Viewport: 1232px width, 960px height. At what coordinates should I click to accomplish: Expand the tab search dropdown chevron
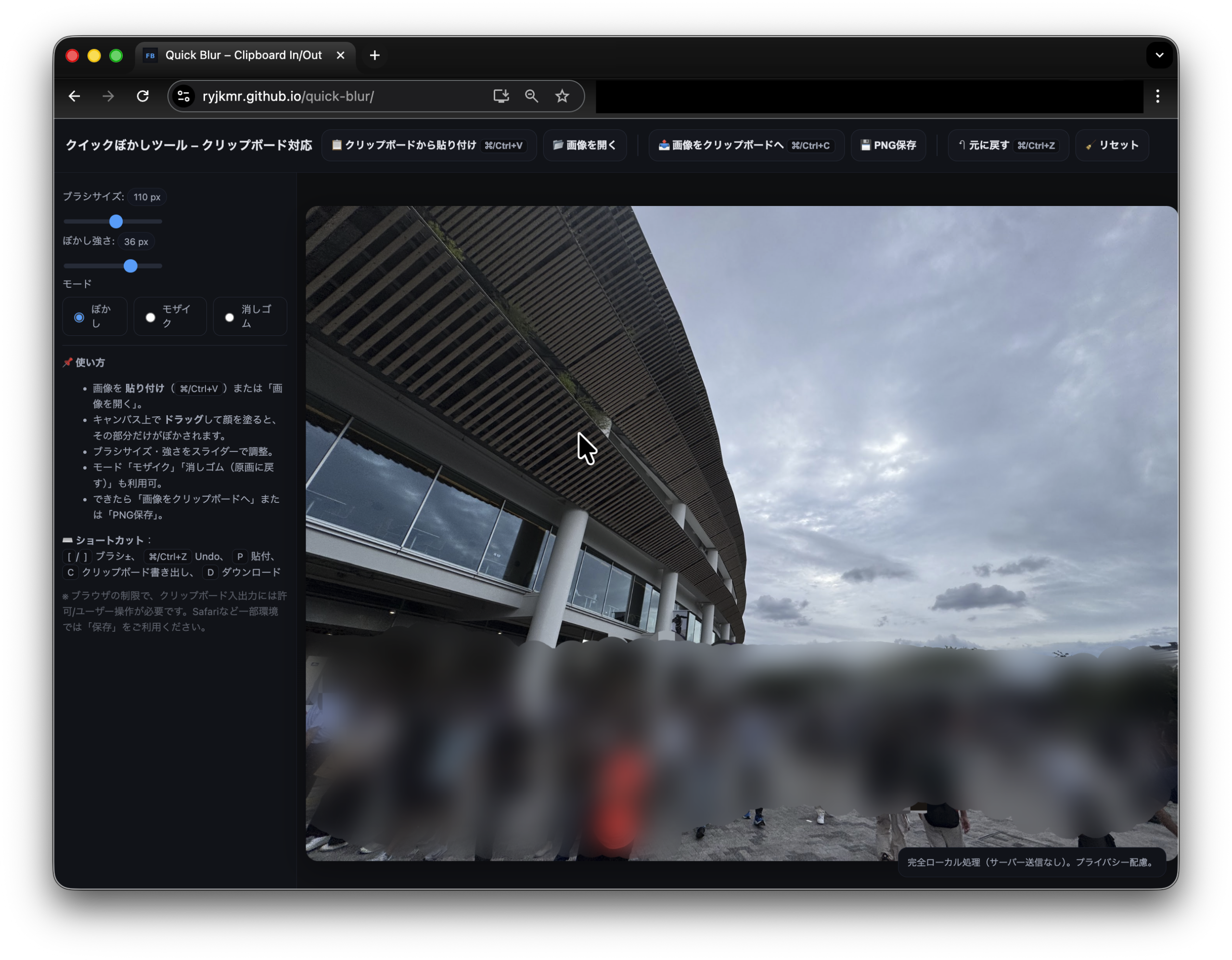(1159, 55)
